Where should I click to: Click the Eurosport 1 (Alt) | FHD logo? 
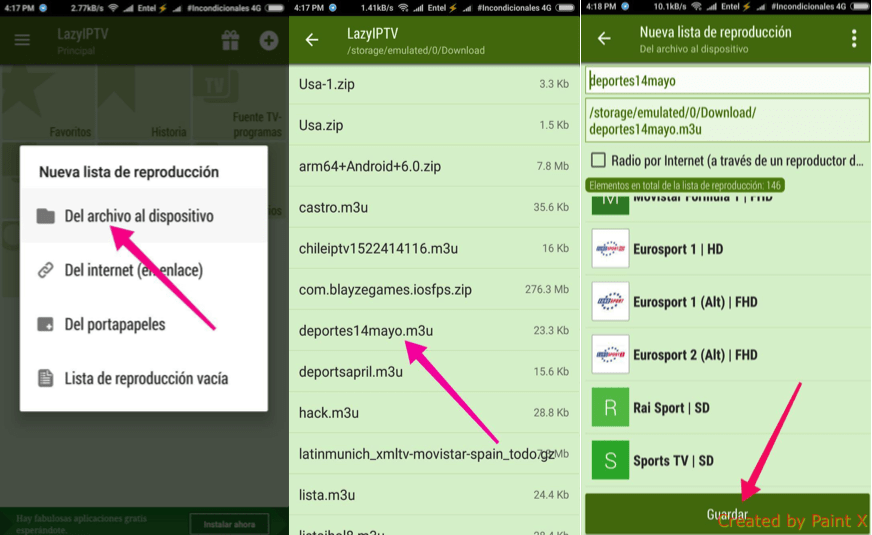pyautogui.click(x=610, y=301)
